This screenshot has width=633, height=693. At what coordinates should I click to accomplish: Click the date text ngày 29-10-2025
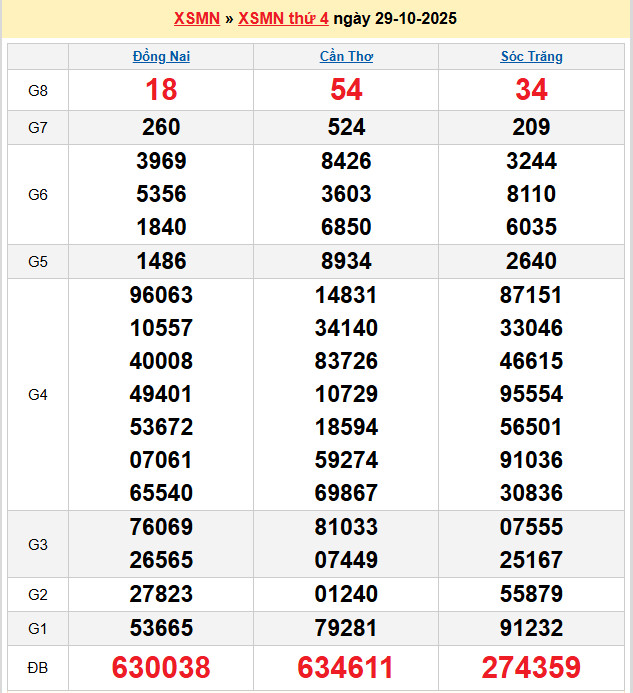click(x=395, y=19)
